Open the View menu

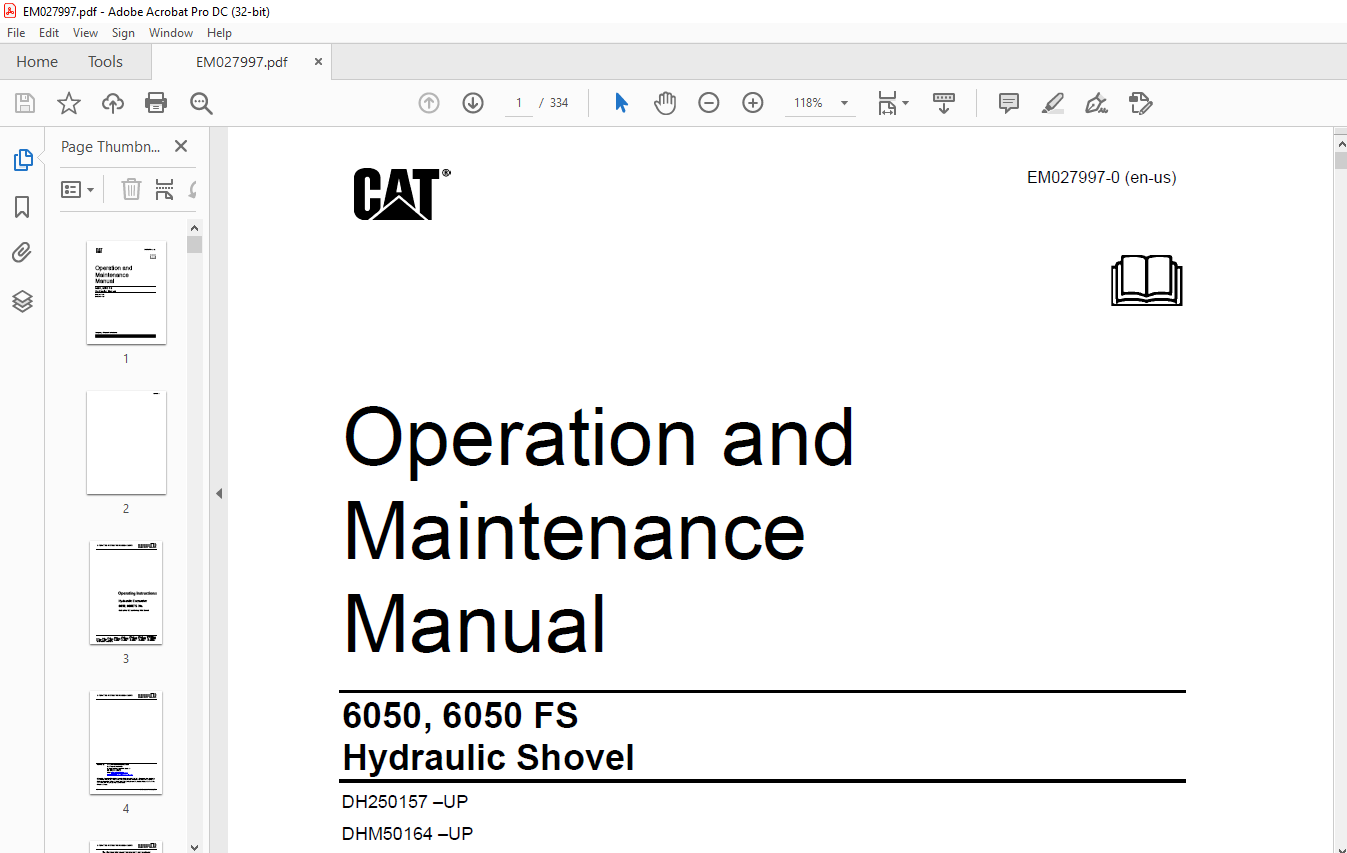point(86,33)
